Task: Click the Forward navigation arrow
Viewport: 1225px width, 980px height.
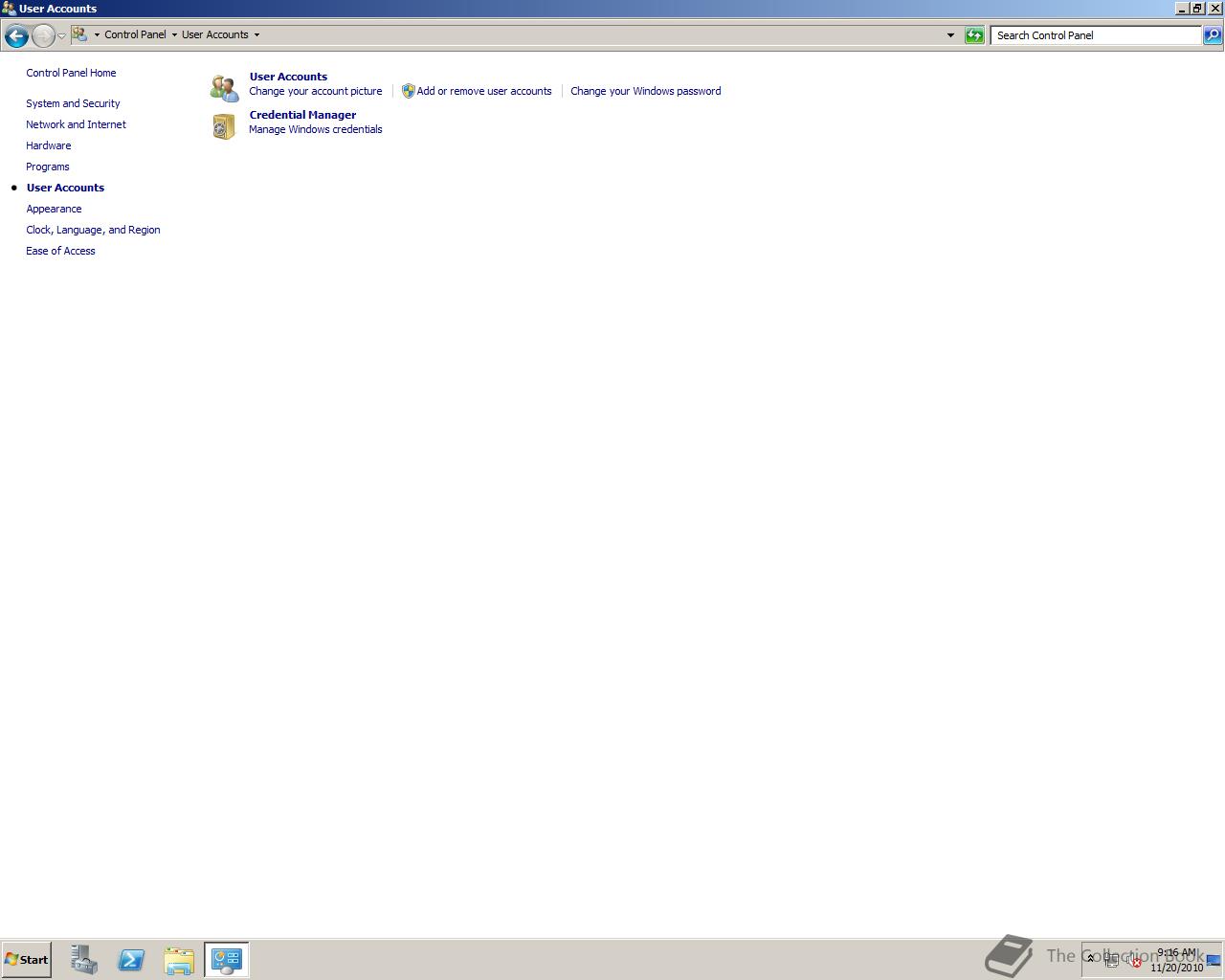Action: pos(43,35)
